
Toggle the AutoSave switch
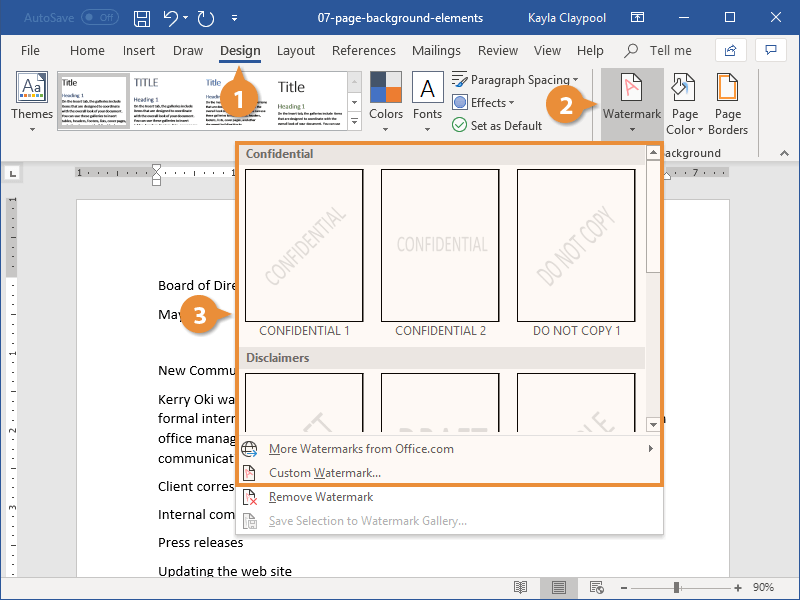(99, 18)
